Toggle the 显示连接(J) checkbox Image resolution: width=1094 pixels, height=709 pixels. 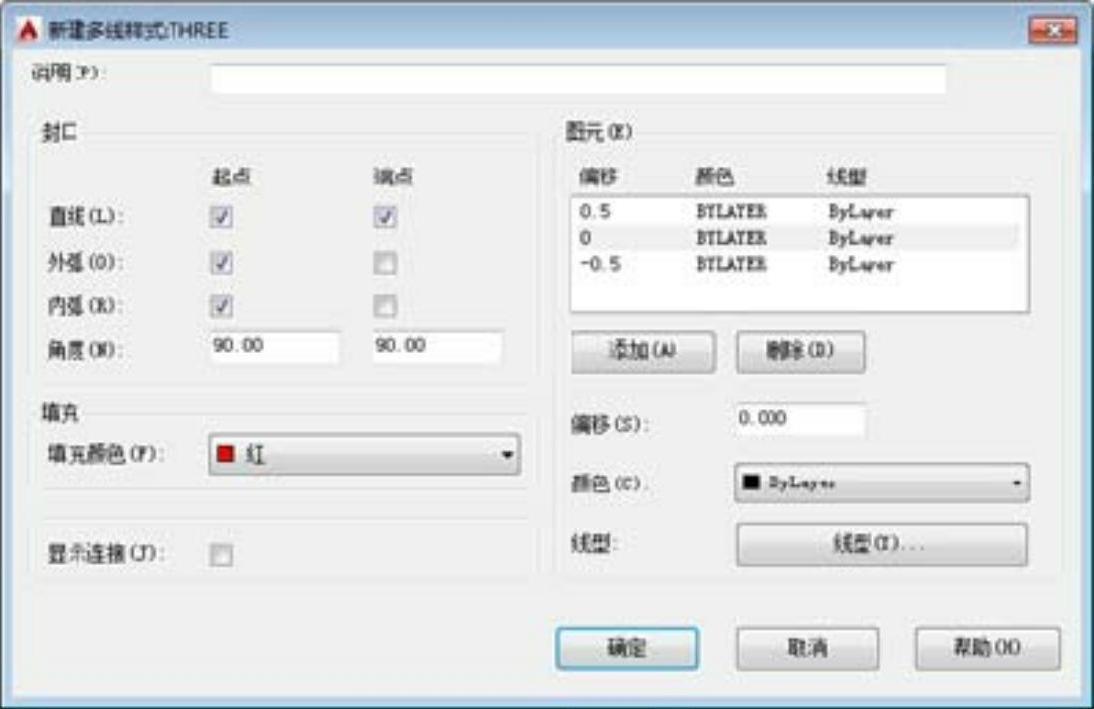tap(221, 555)
